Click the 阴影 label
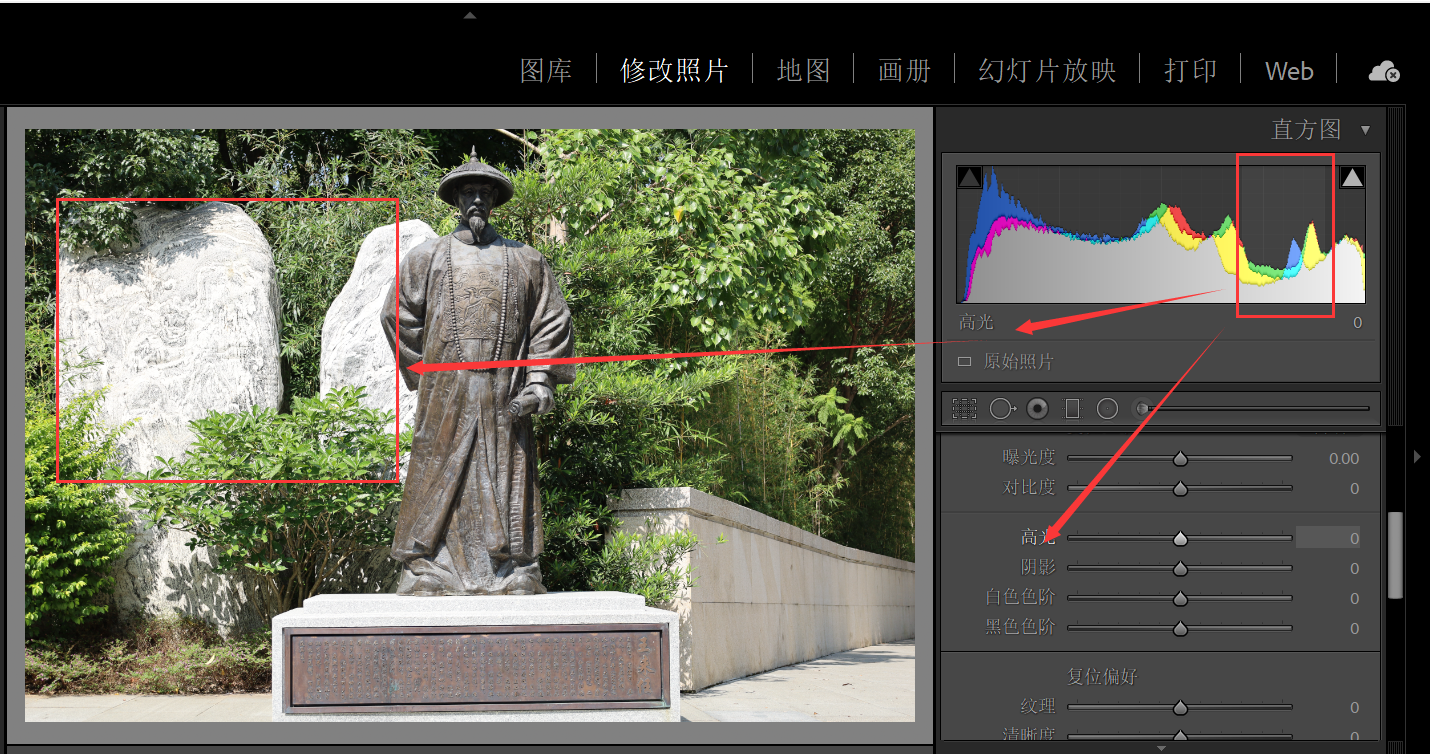This screenshot has height=754, width=1430. point(1038,567)
